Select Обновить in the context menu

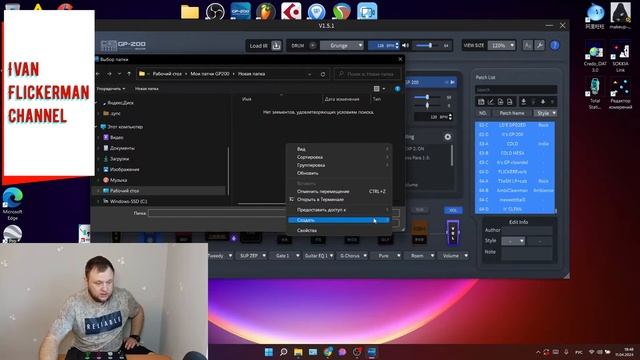coord(339,173)
